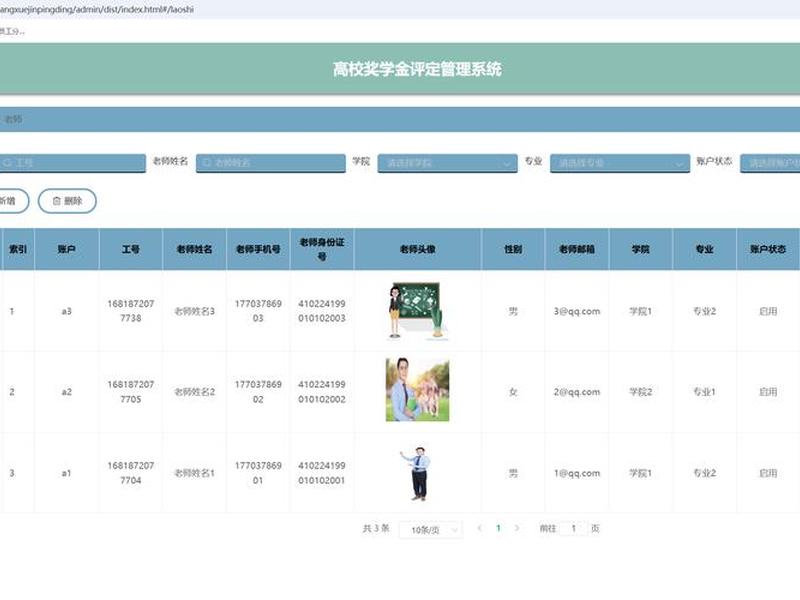Click name cell 老师姓名1

[x=194, y=473]
